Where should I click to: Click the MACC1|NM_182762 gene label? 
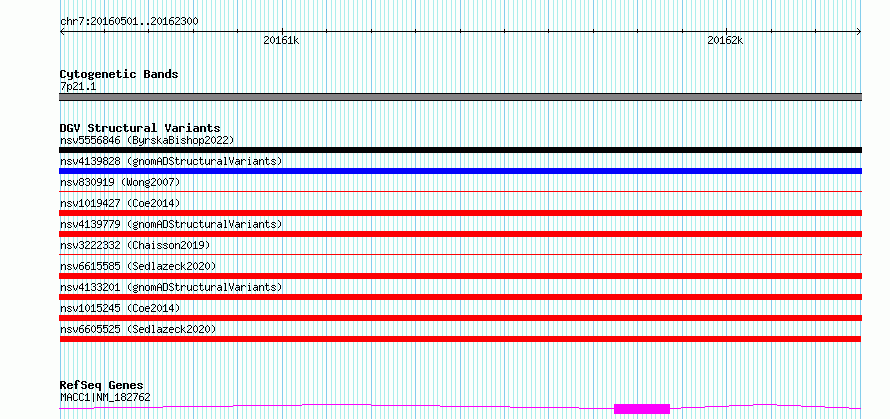click(105, 397)
